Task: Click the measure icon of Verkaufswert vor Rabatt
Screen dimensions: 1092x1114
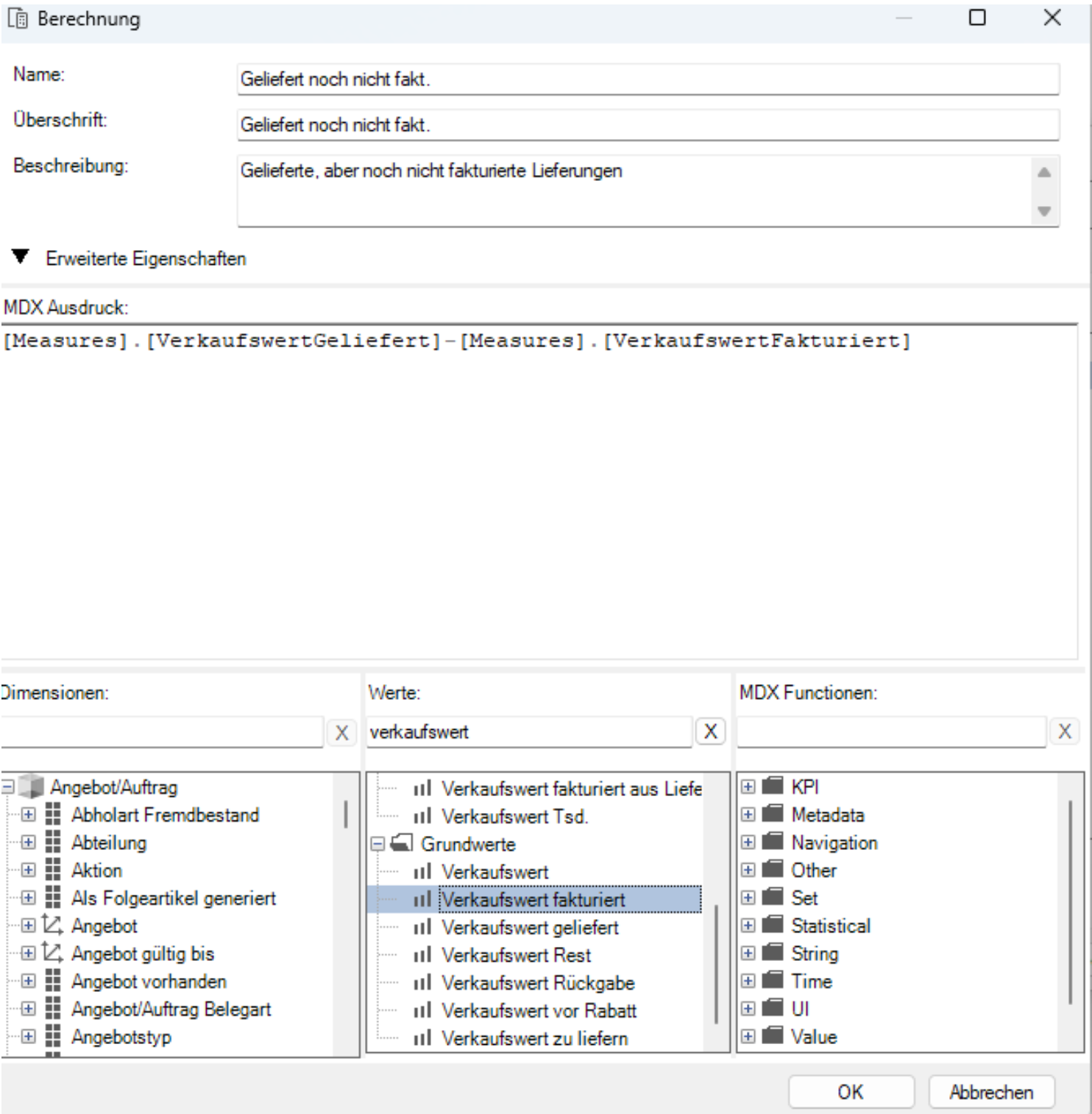Action: [x=422, y=1011]
